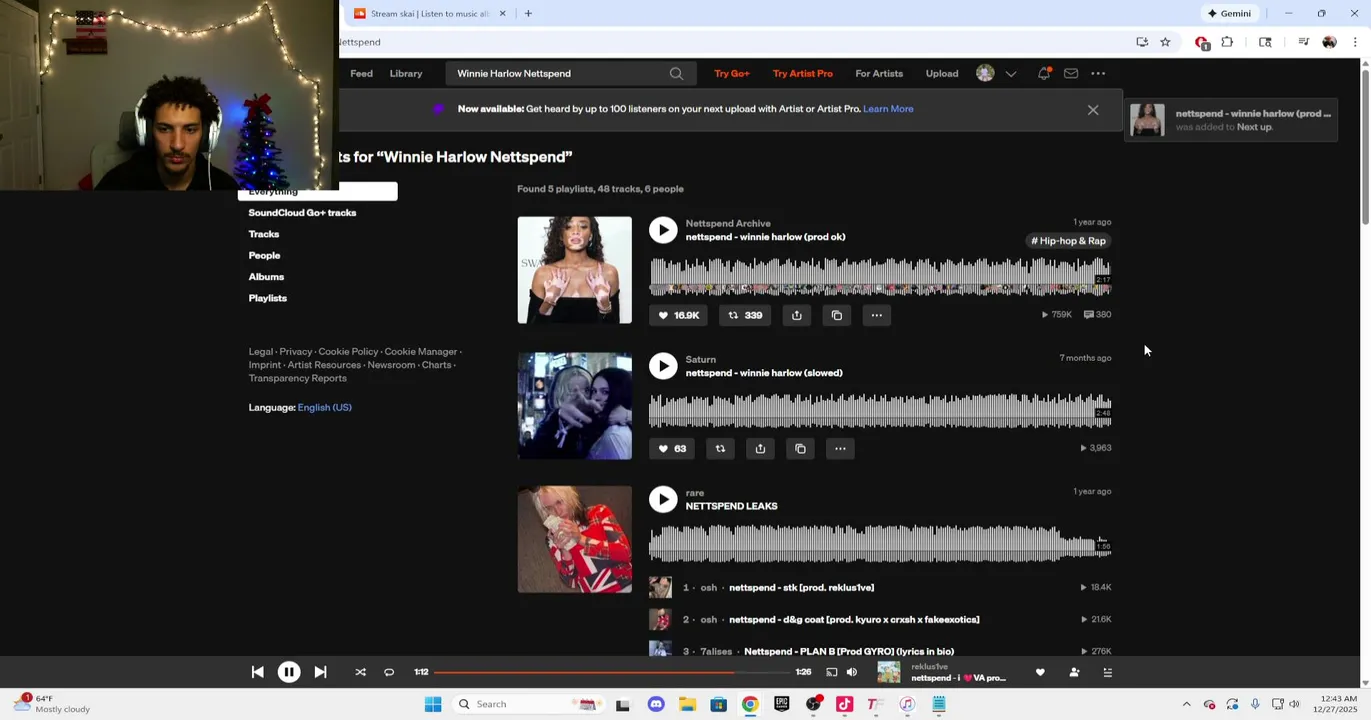This screenshot has height=720, width=1371.
Task: Expand the profile dropdown chevron
Action: [1011, 74]
